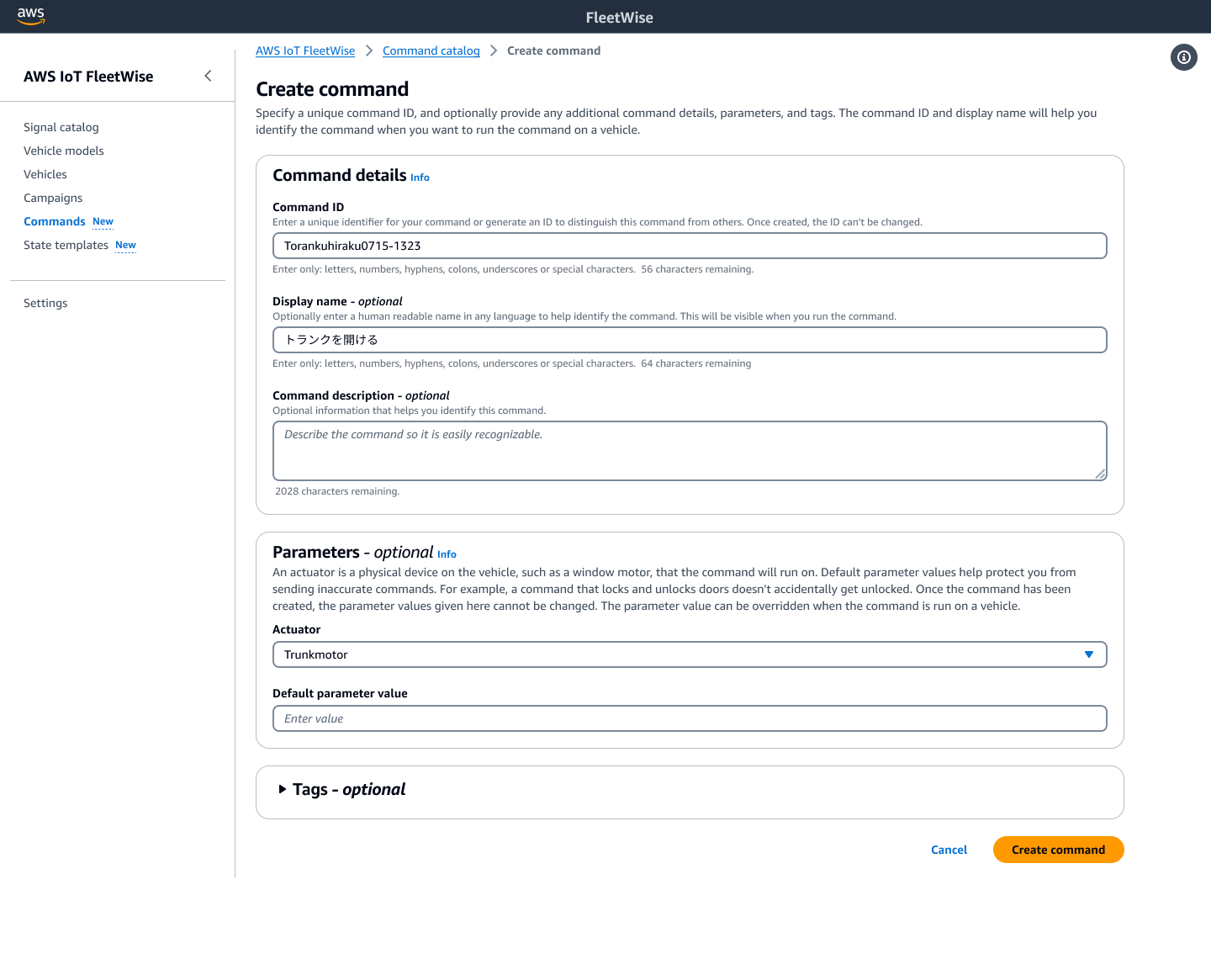
Task: Select the Commands navigation item
Action: [x=55, y=221]
